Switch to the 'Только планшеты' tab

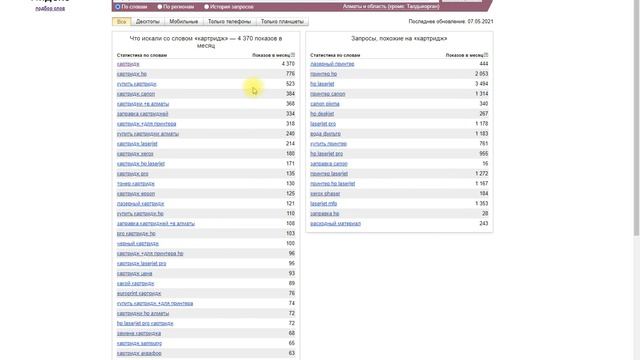[282, 22]
